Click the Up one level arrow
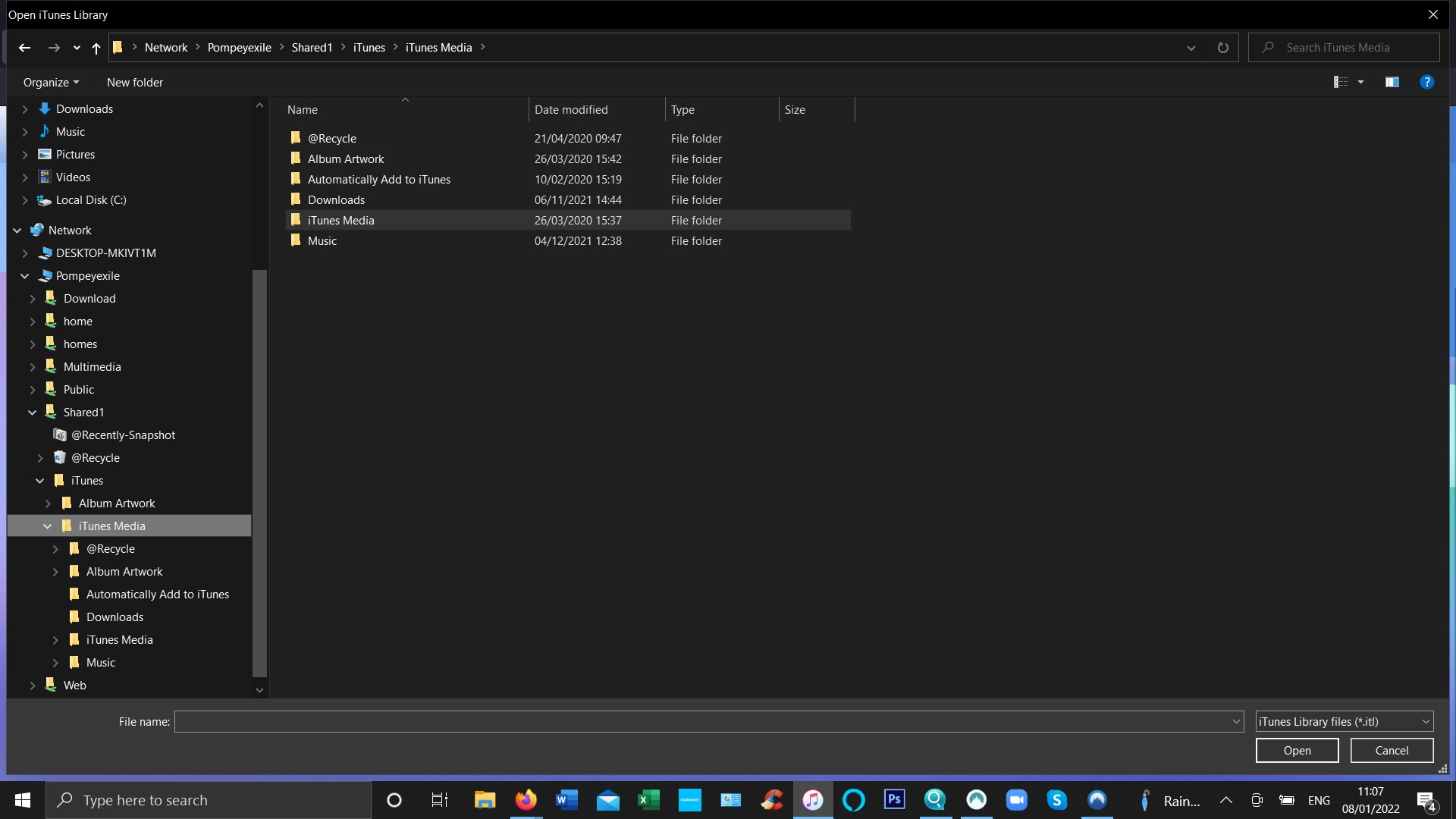The image size is (1456, 819). pyautogui.click(x=96, y=48)
